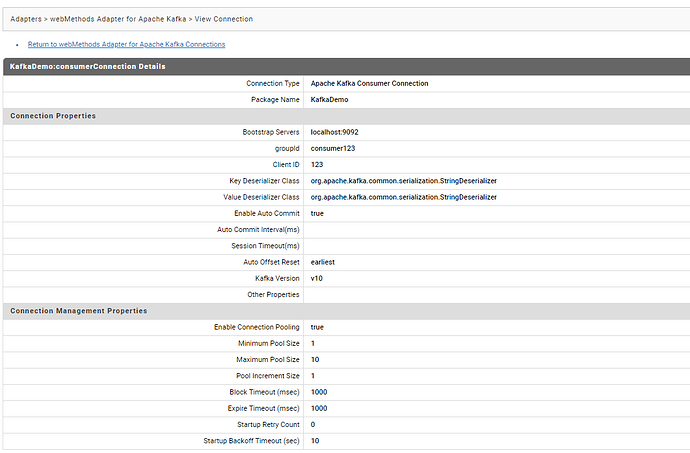Click the Value Deserializer Class label
This screenshot has width=690, height=453.
[261, 197]
